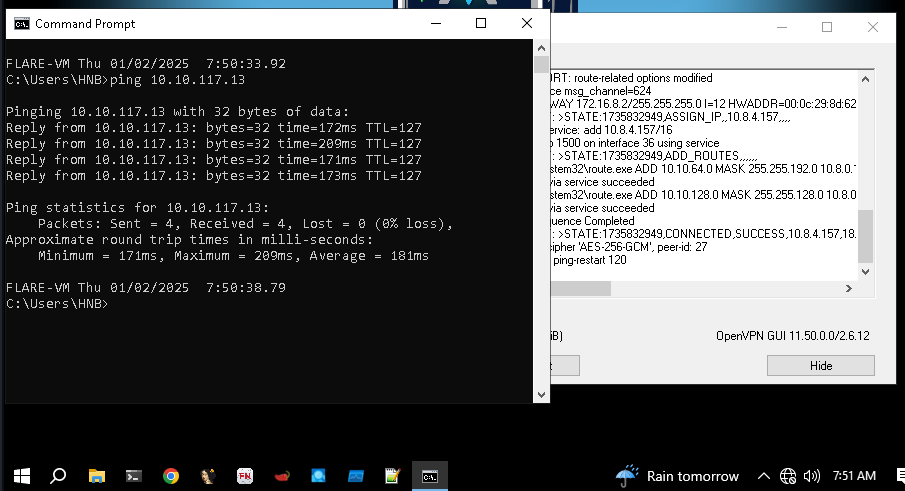Viewport: 905px width, 491px height.
Task: Open the red FN app on the taskbar
Action: pyautogui.click(x=244, y=476)
